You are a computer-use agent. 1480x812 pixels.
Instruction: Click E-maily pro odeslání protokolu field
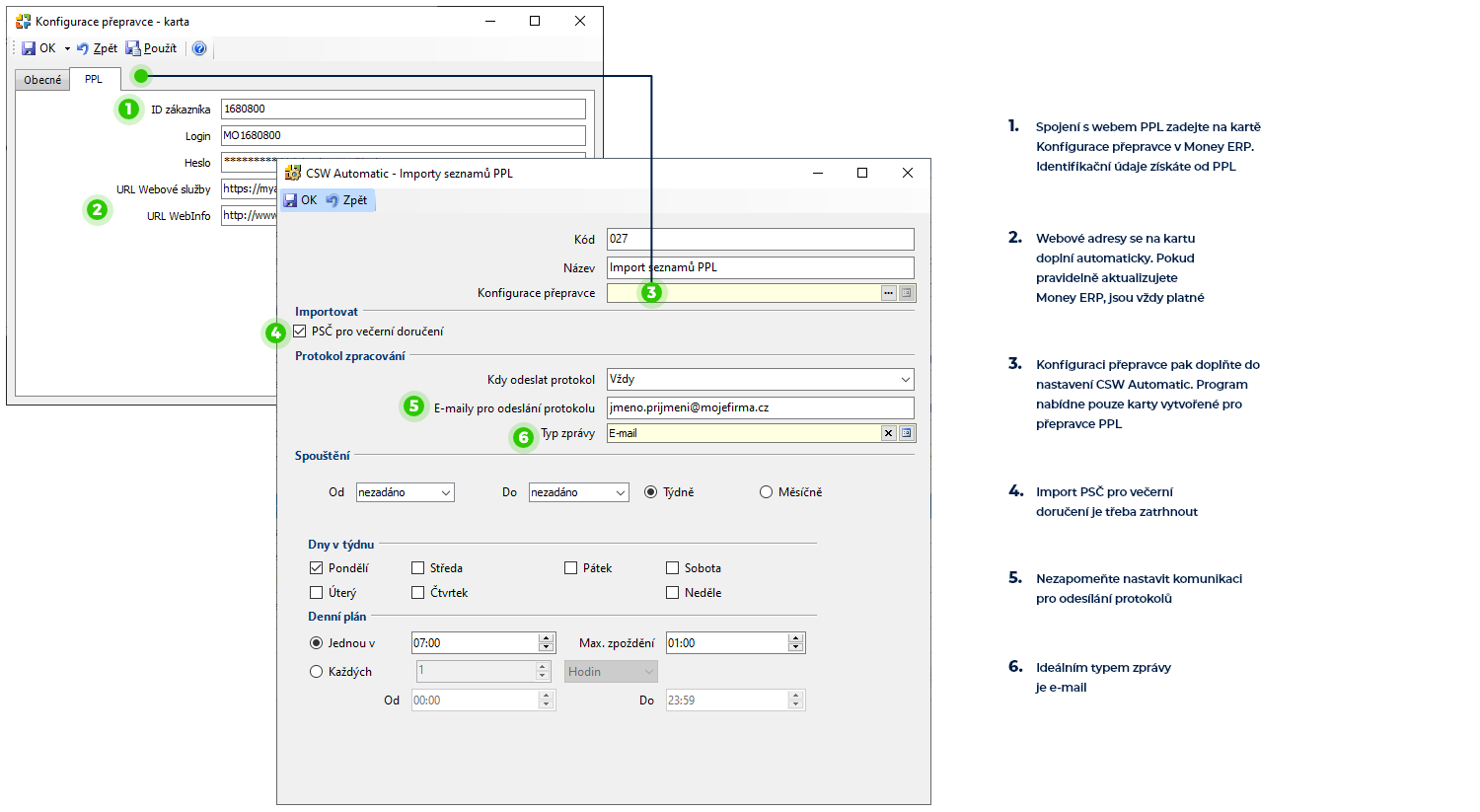coord(760,407)
